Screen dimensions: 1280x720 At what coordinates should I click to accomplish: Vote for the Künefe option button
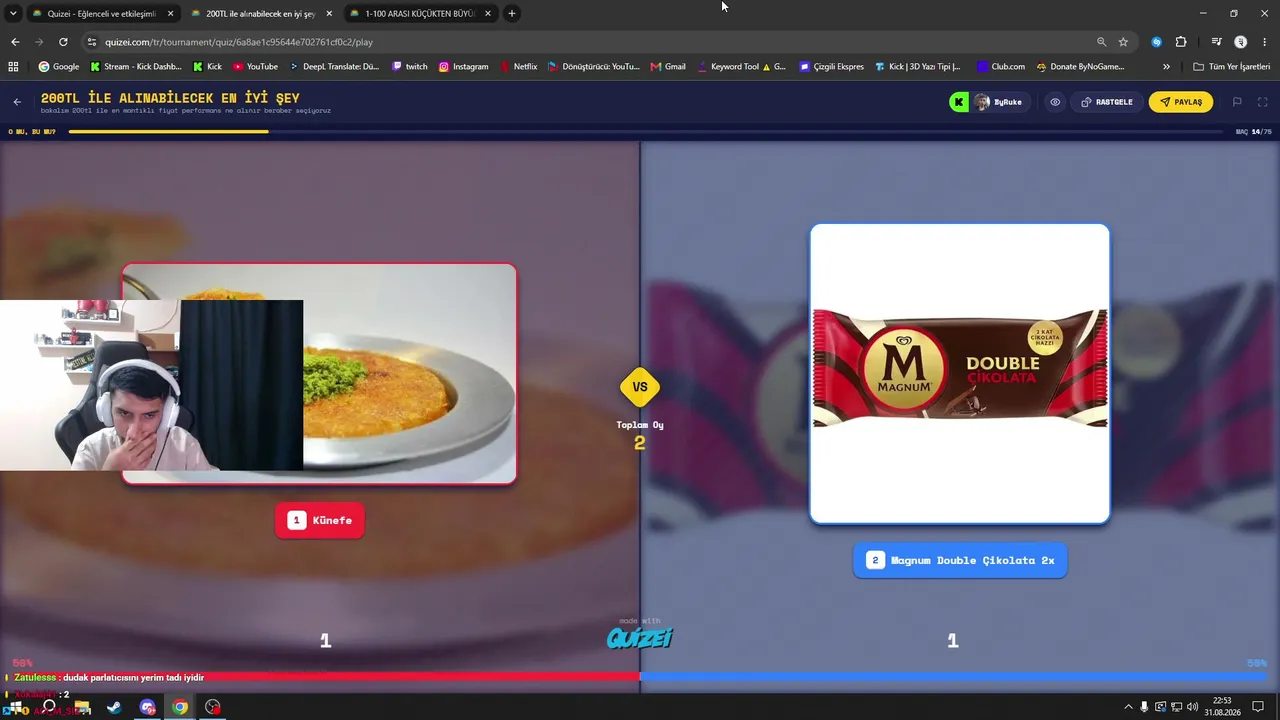[x=320, y=520]
